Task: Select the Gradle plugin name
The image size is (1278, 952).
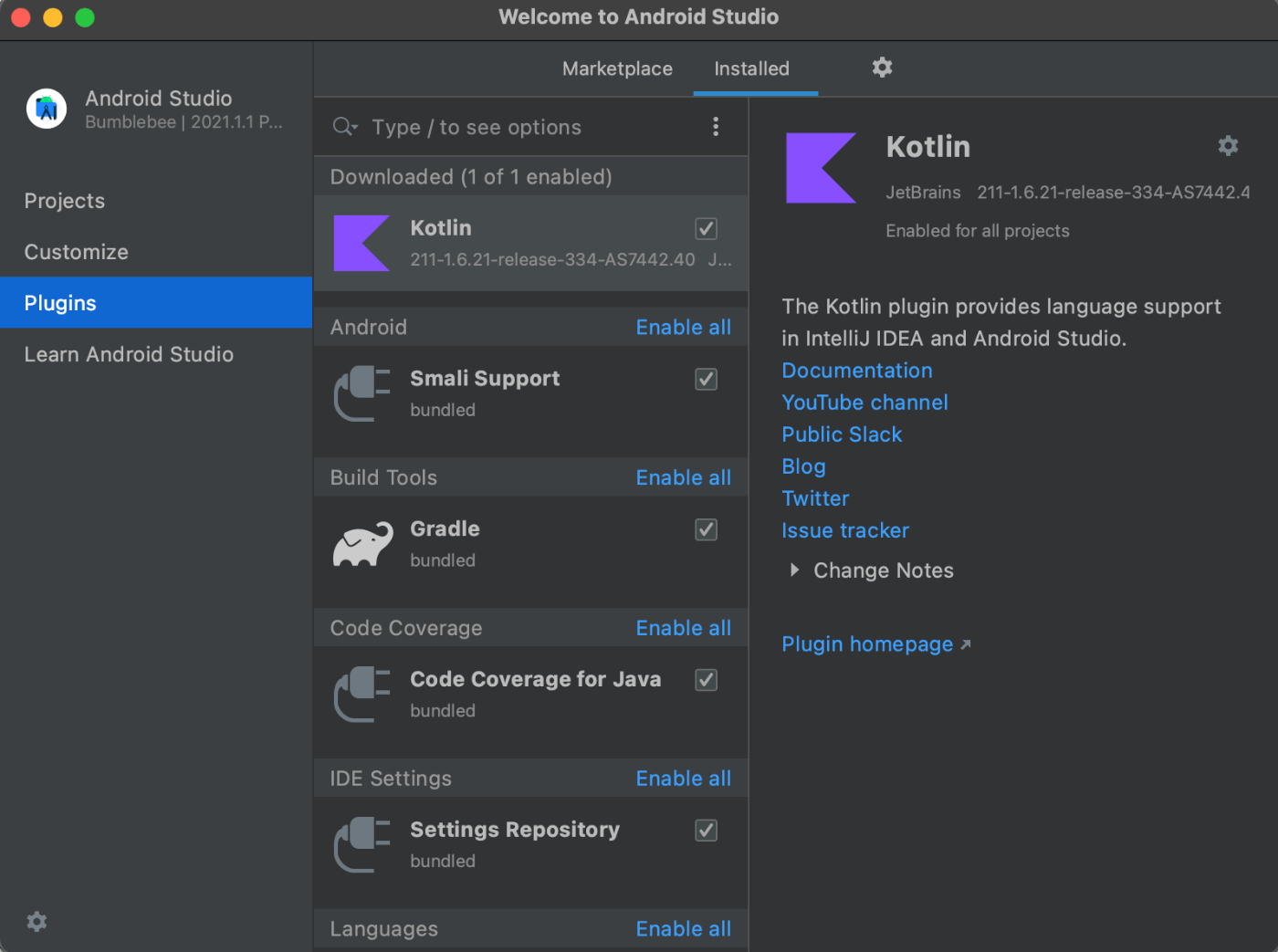Action: (445, 529)
